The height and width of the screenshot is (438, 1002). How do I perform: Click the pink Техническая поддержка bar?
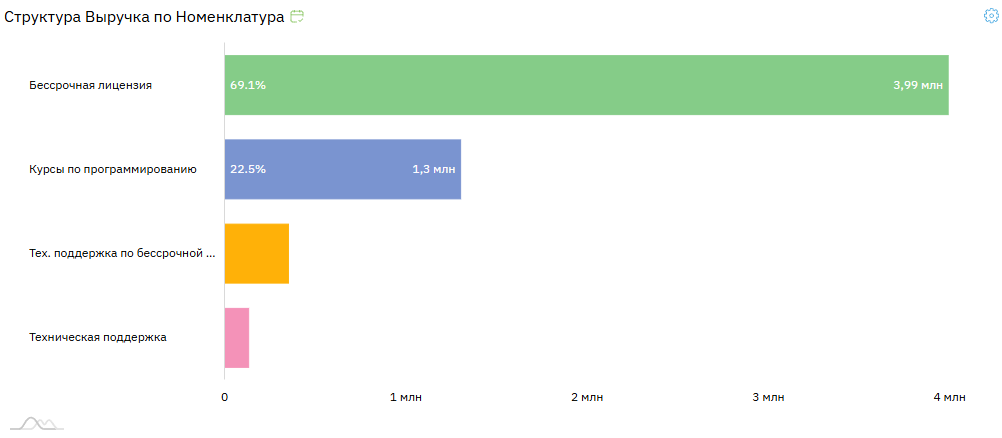[x=237, y=338]
